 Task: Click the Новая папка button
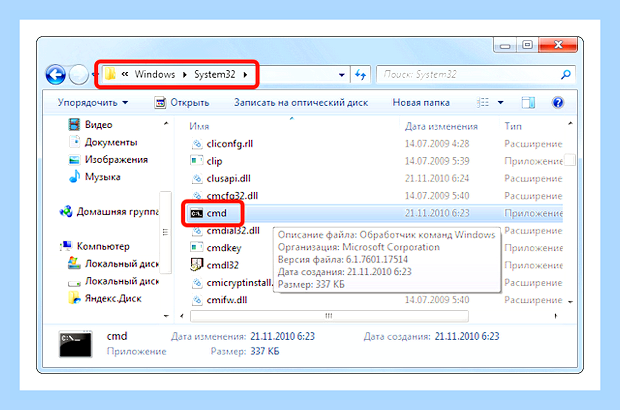click(x=421, y=103)
